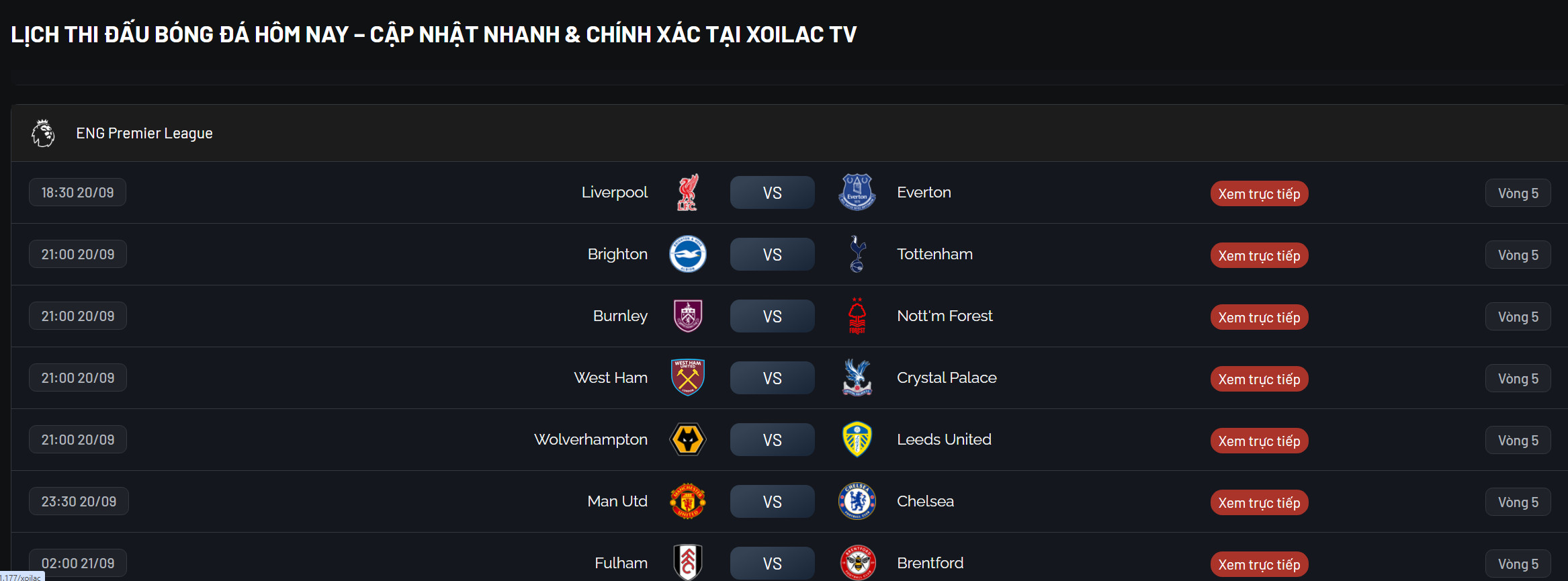Click Vòng 5 badge for Wolverhampton match
Image resolution: width=1568 pixels, height=581 pixels.
(x=1518, y=441)
